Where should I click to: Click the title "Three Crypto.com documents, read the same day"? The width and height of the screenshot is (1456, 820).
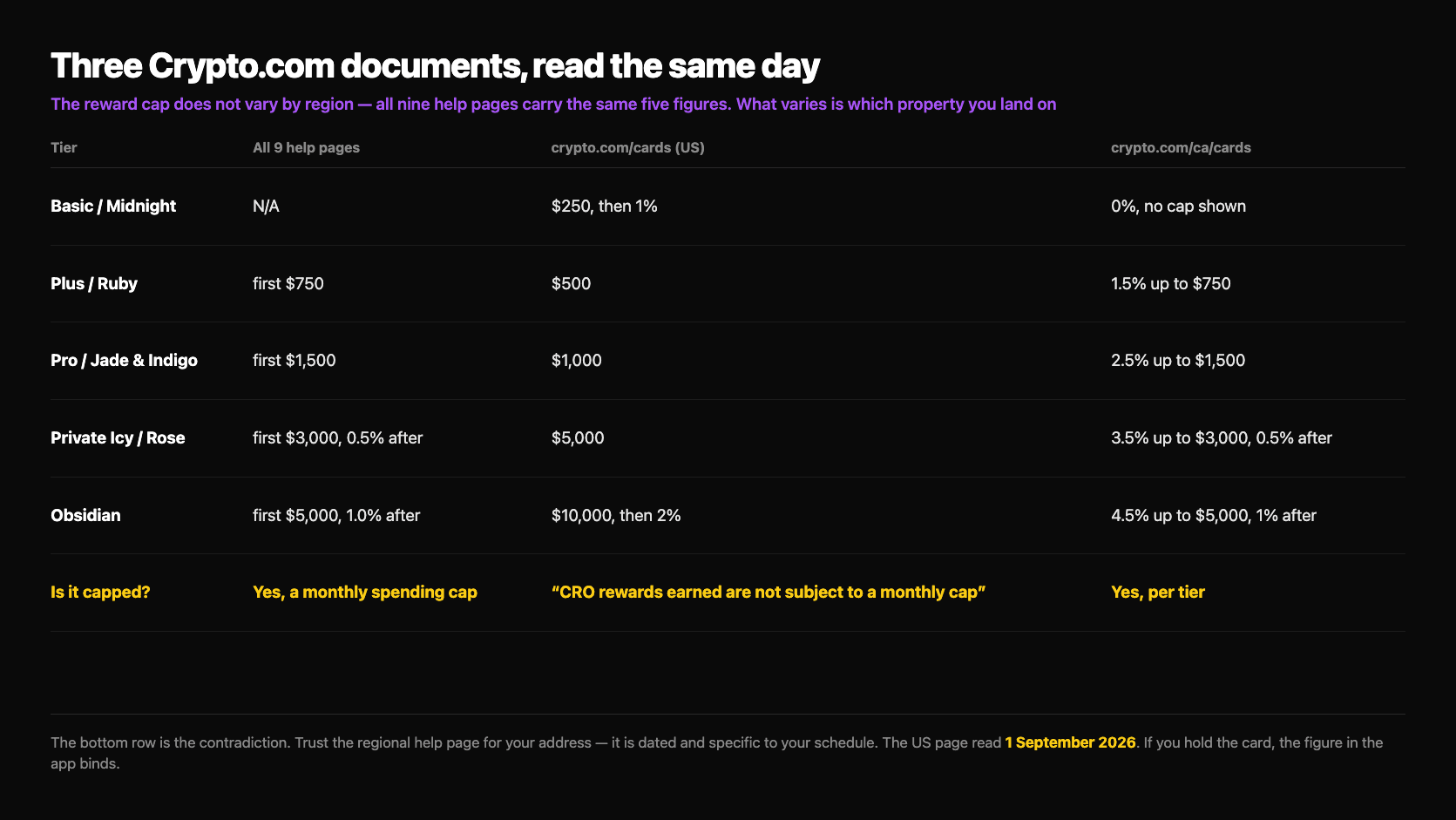435,66
